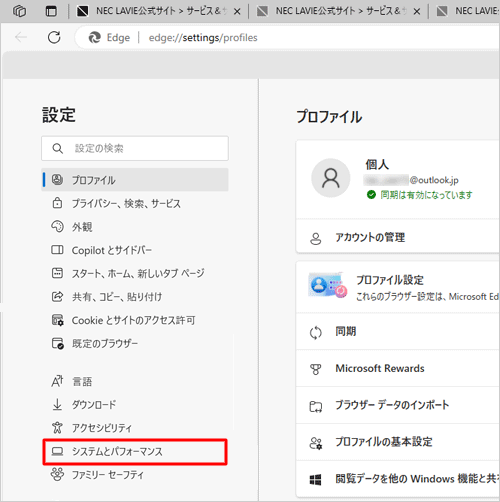The image size is (500, 502).
Task: Click the share icon beside 共有、コピー
Action: pos(57,296)
